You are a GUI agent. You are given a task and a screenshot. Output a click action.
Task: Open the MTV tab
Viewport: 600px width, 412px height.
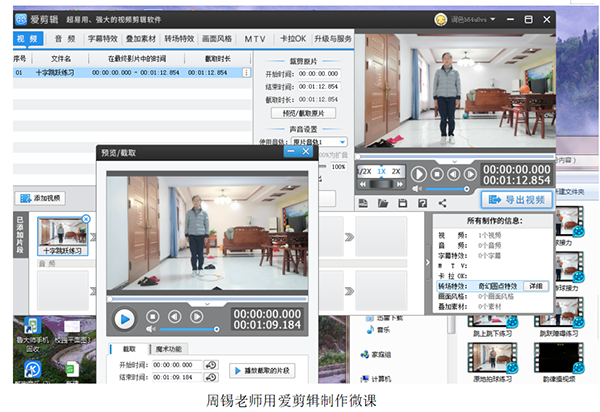[255, 39]
